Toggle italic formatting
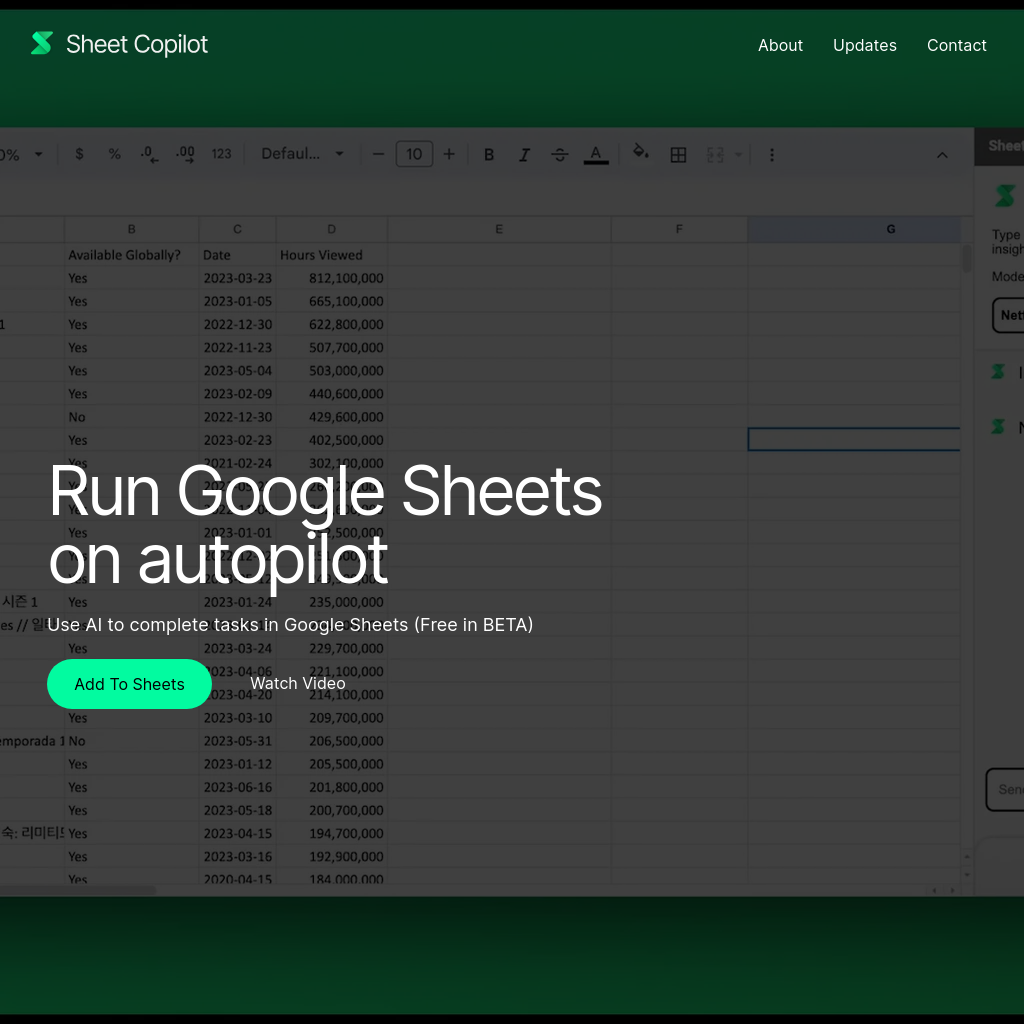The height and width of the screenshot is (1024, 1024). (x=524, y=154)
